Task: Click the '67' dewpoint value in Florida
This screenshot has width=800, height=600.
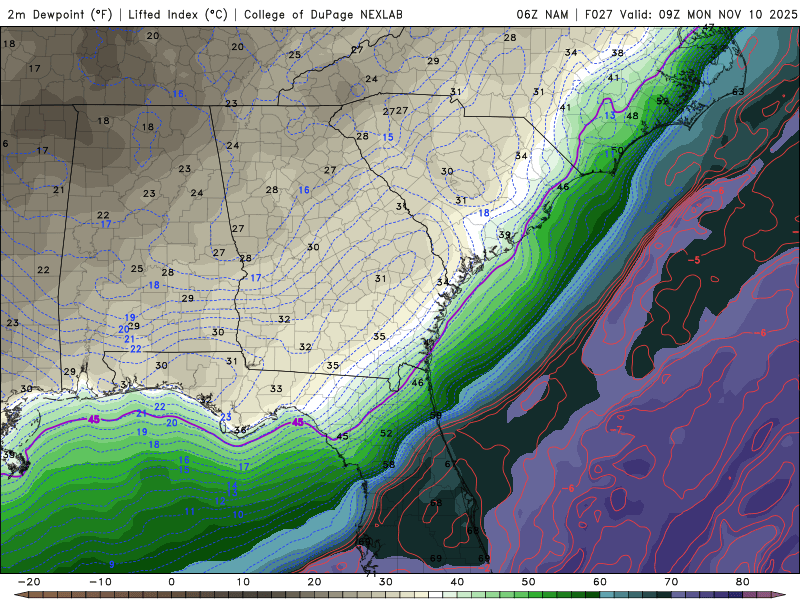Action: click(x=451, y=464)
